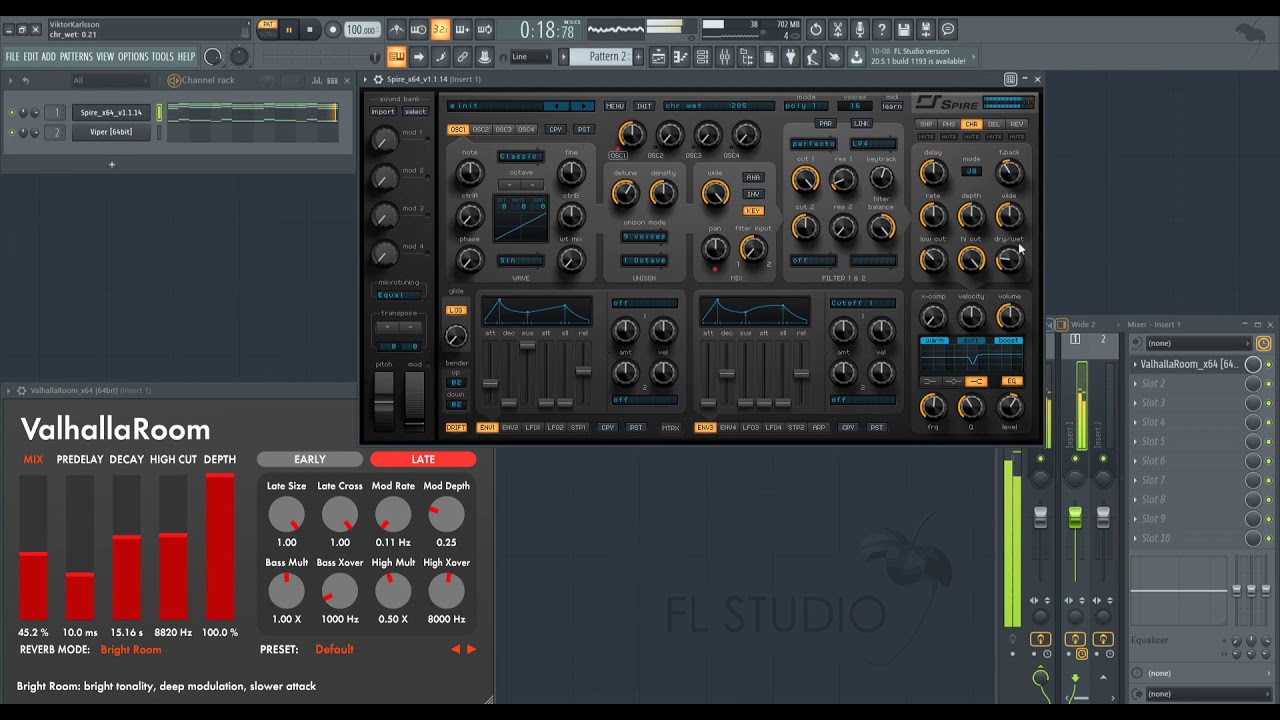
Task: Open the Line snap dropdown
Action: click(x=531, y=57)
